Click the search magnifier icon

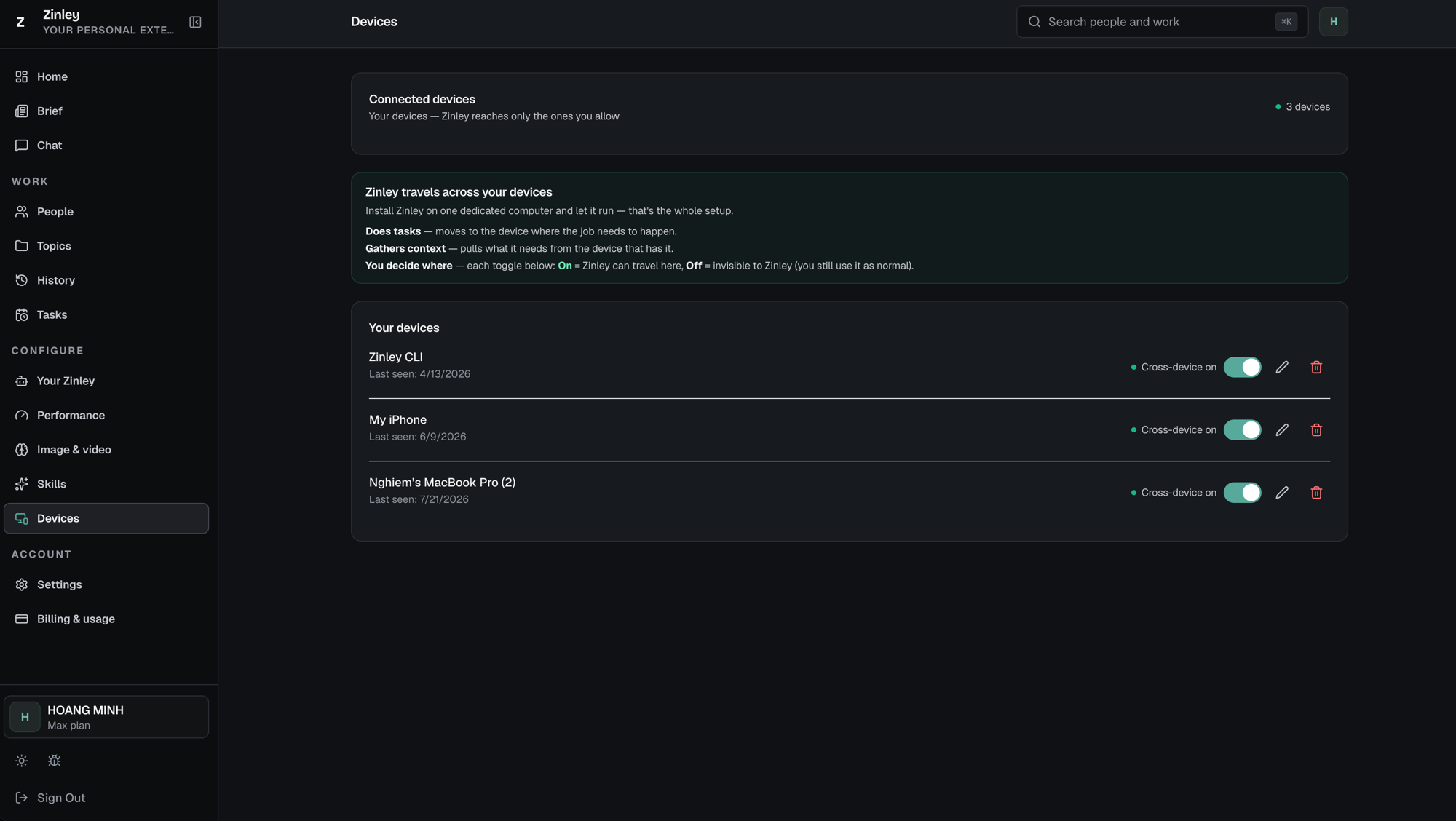(x=1034, y=22)
